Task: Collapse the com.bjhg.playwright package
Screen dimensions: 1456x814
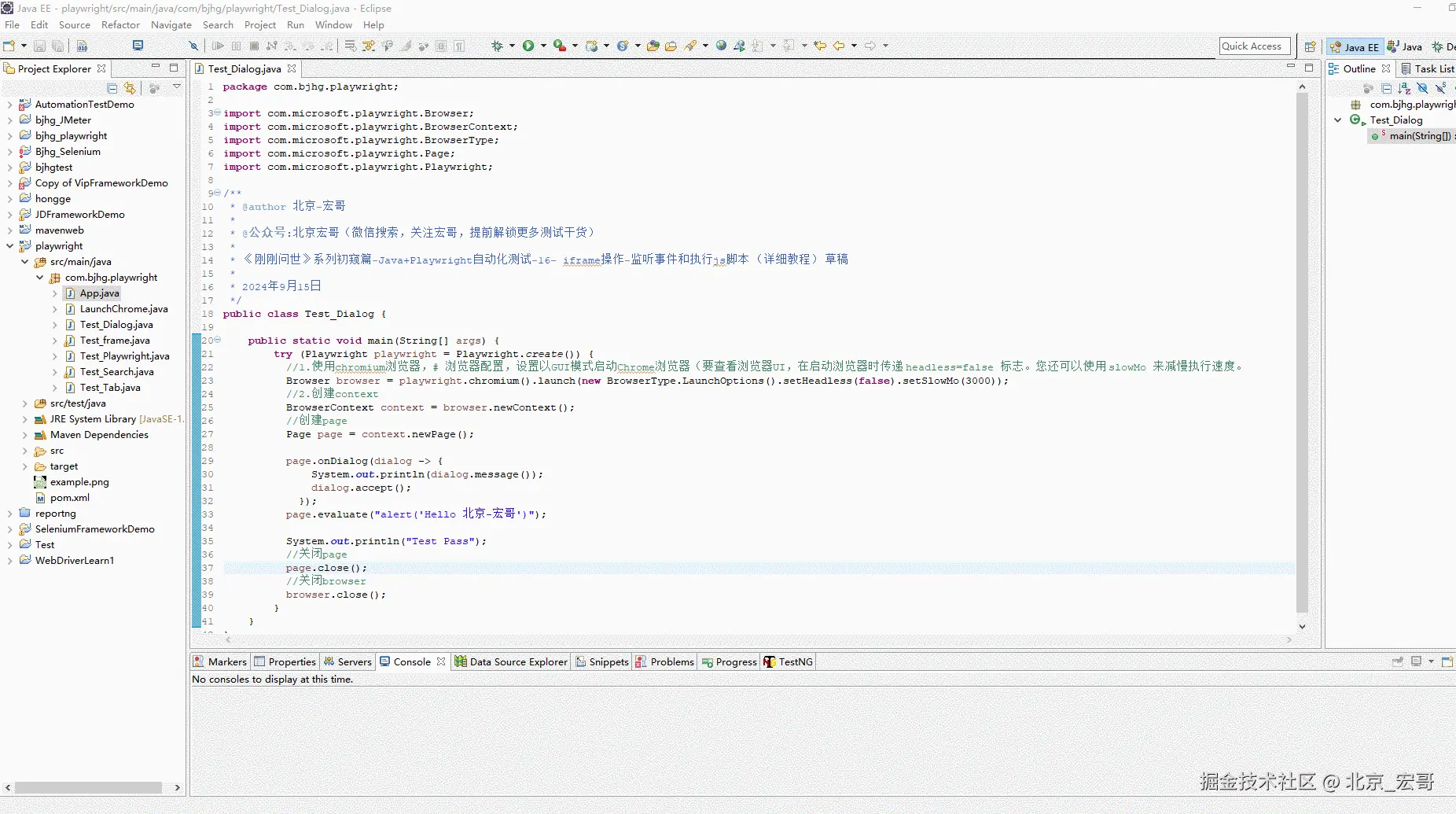Action: (39, 278)
